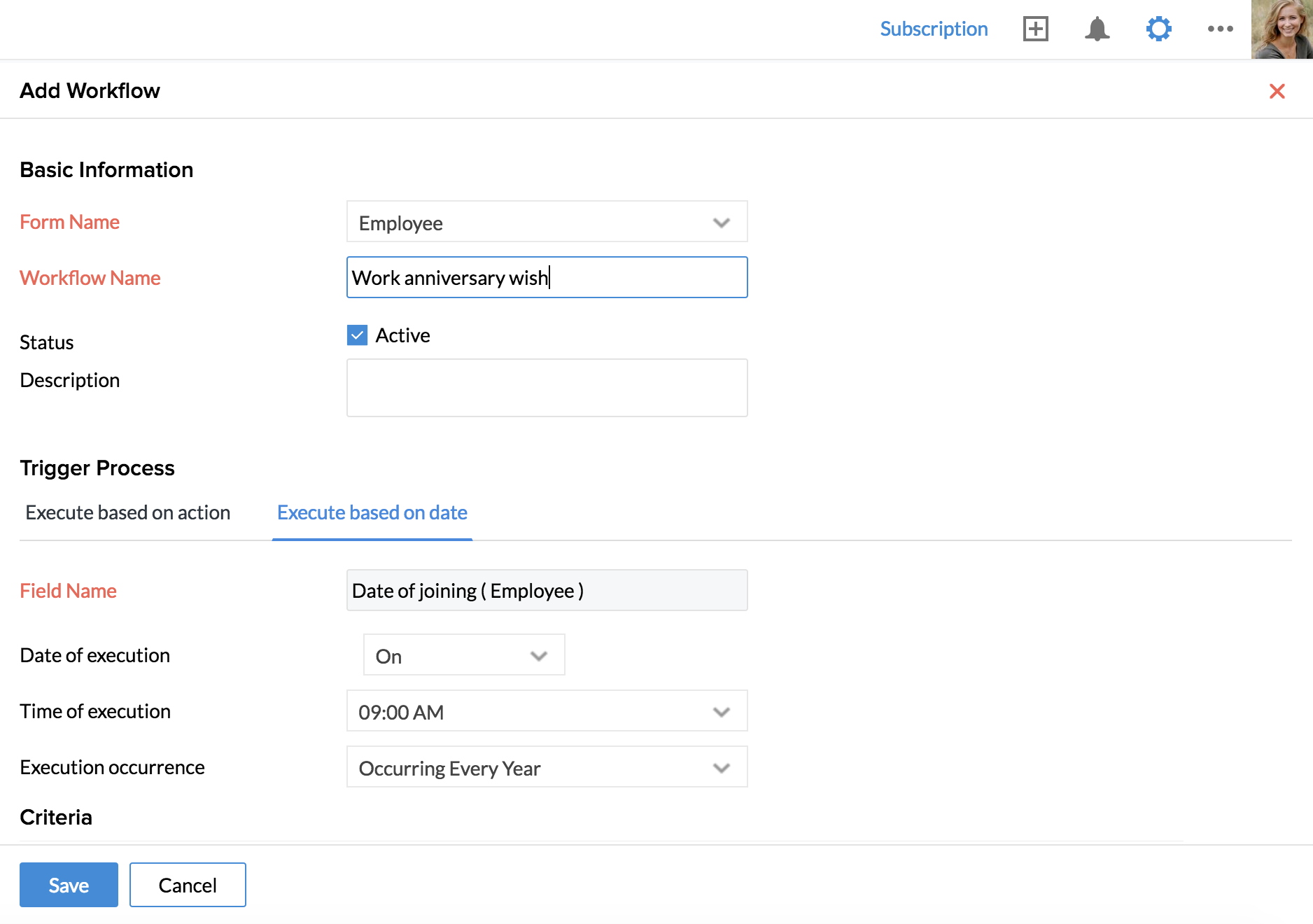The height and width of the screenshot is (924, 1313).
Task: Click the Date of joining field
Action: click(546, 590)
